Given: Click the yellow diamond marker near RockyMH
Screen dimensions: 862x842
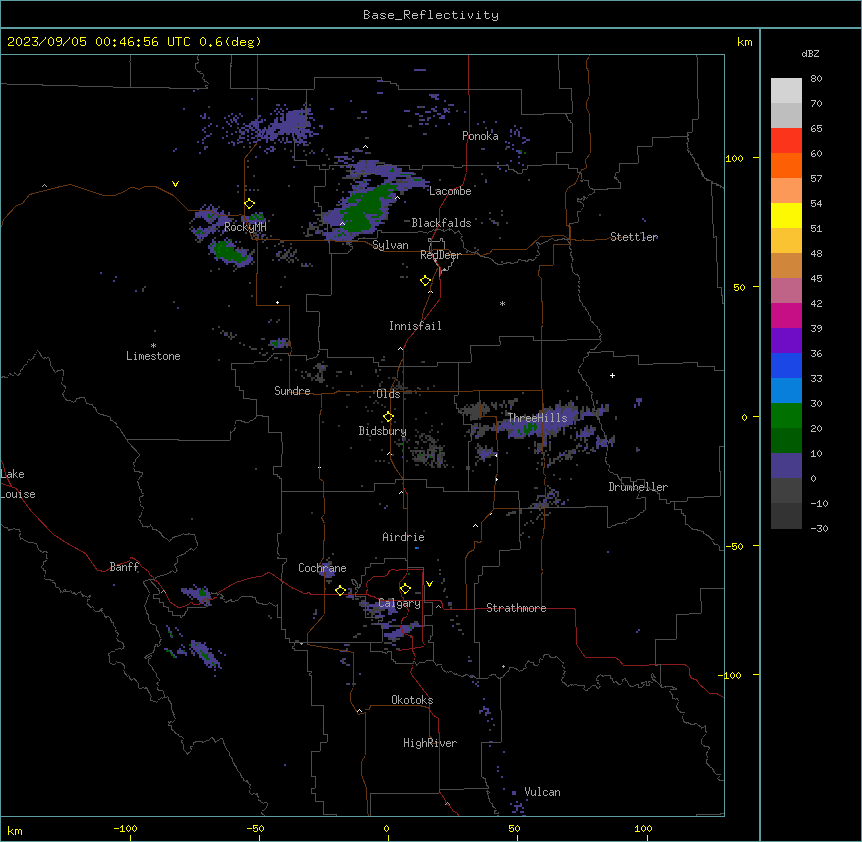Looking at the screenshot, I should coord(250,204).
